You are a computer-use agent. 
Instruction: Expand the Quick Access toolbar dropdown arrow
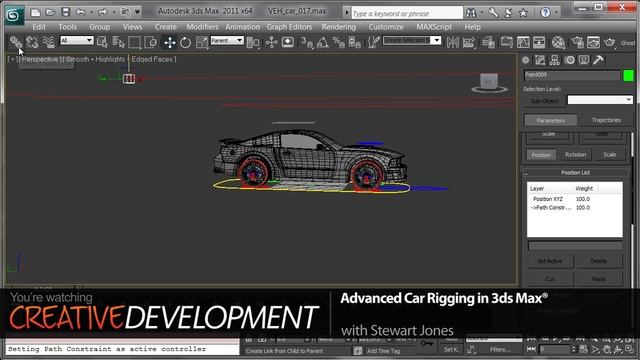(138, 12)
